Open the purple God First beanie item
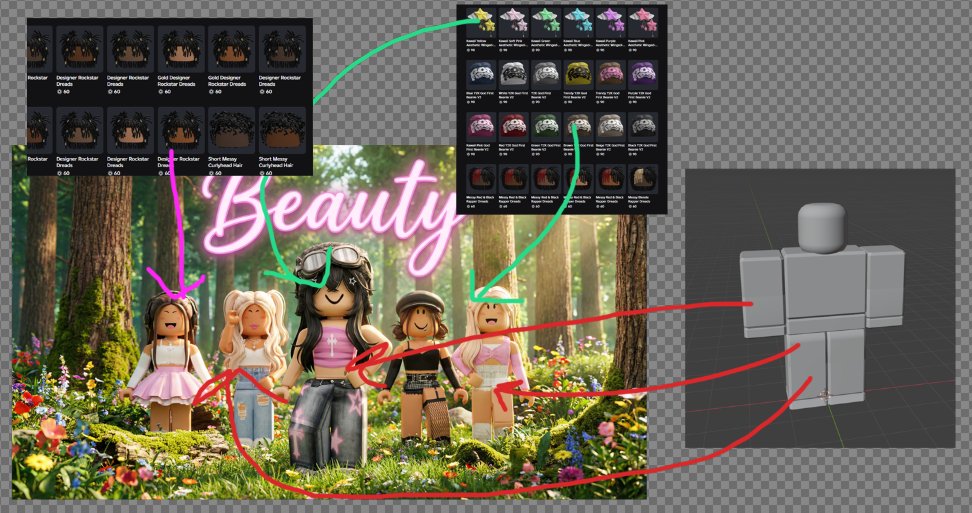The height and width of the screenshot is (513, 972). (643, 74)
